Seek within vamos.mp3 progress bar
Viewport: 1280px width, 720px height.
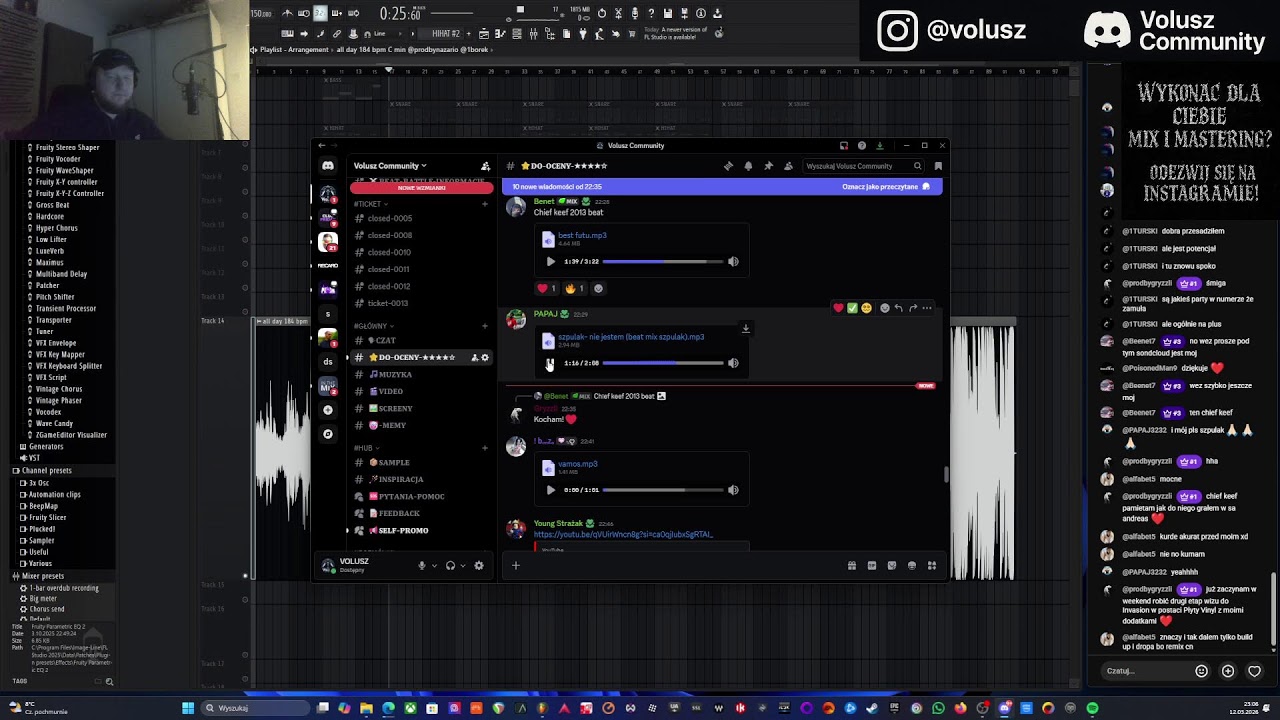pos(662,490)
